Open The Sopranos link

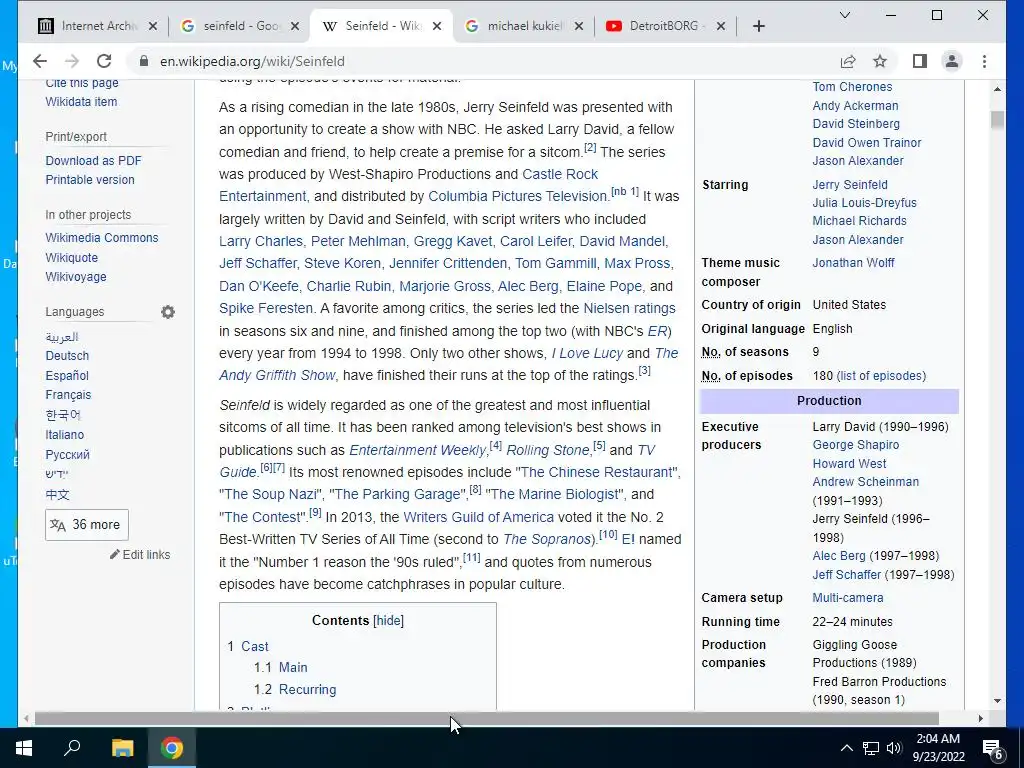pos(547,539)
